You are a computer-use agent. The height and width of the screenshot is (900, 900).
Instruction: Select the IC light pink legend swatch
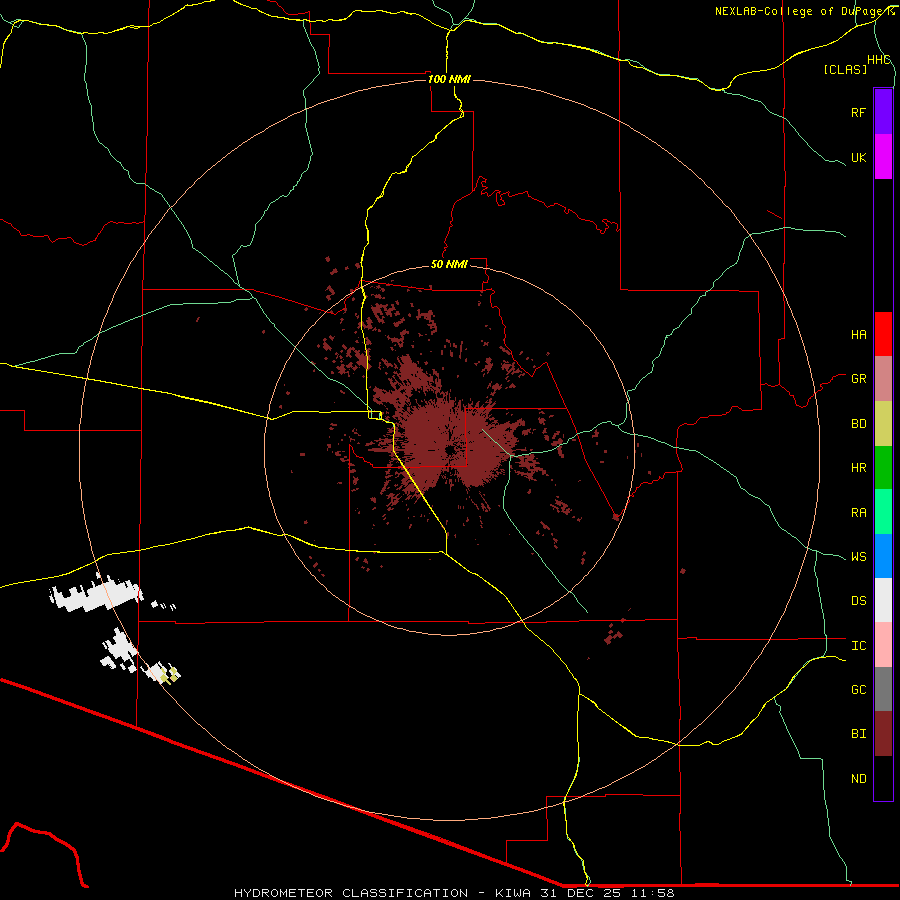[x=883, y=645]
